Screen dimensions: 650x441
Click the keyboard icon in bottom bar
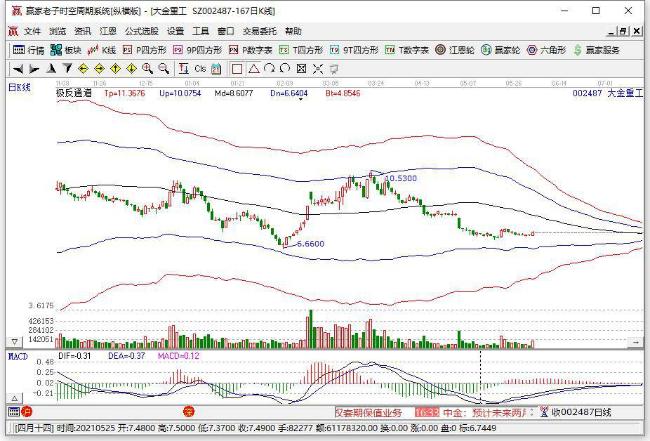(14, 412)
